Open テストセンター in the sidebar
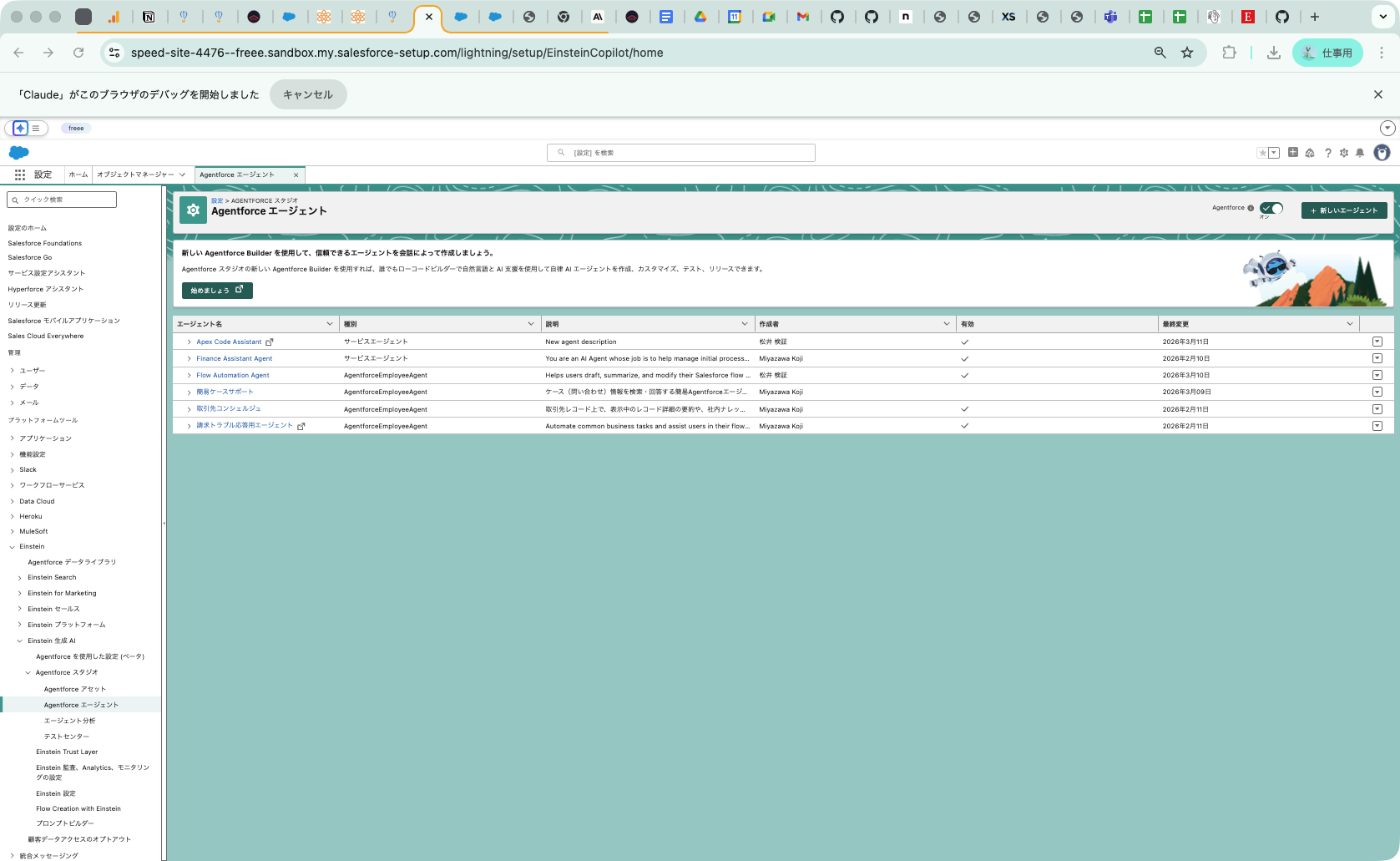This screenshot has width=1400, height=861. pyautogui.click(x=67, y=737)
